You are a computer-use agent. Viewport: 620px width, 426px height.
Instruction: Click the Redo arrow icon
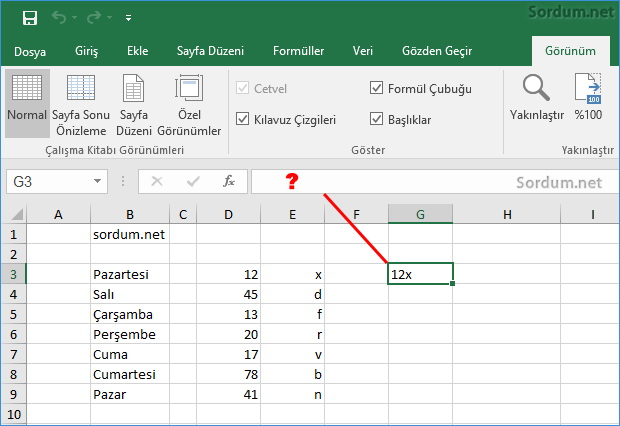pos(94,17)
